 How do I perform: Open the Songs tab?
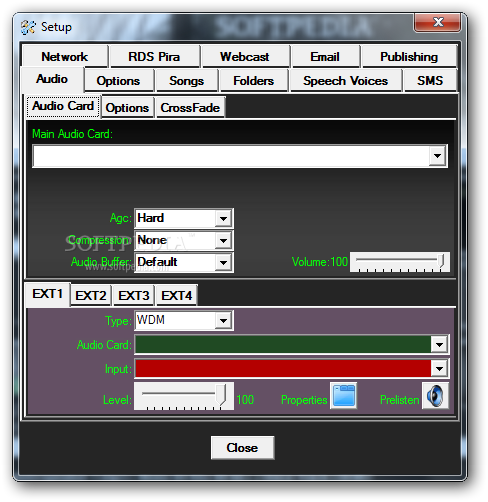pyautogui.click(x=186, y=81)
